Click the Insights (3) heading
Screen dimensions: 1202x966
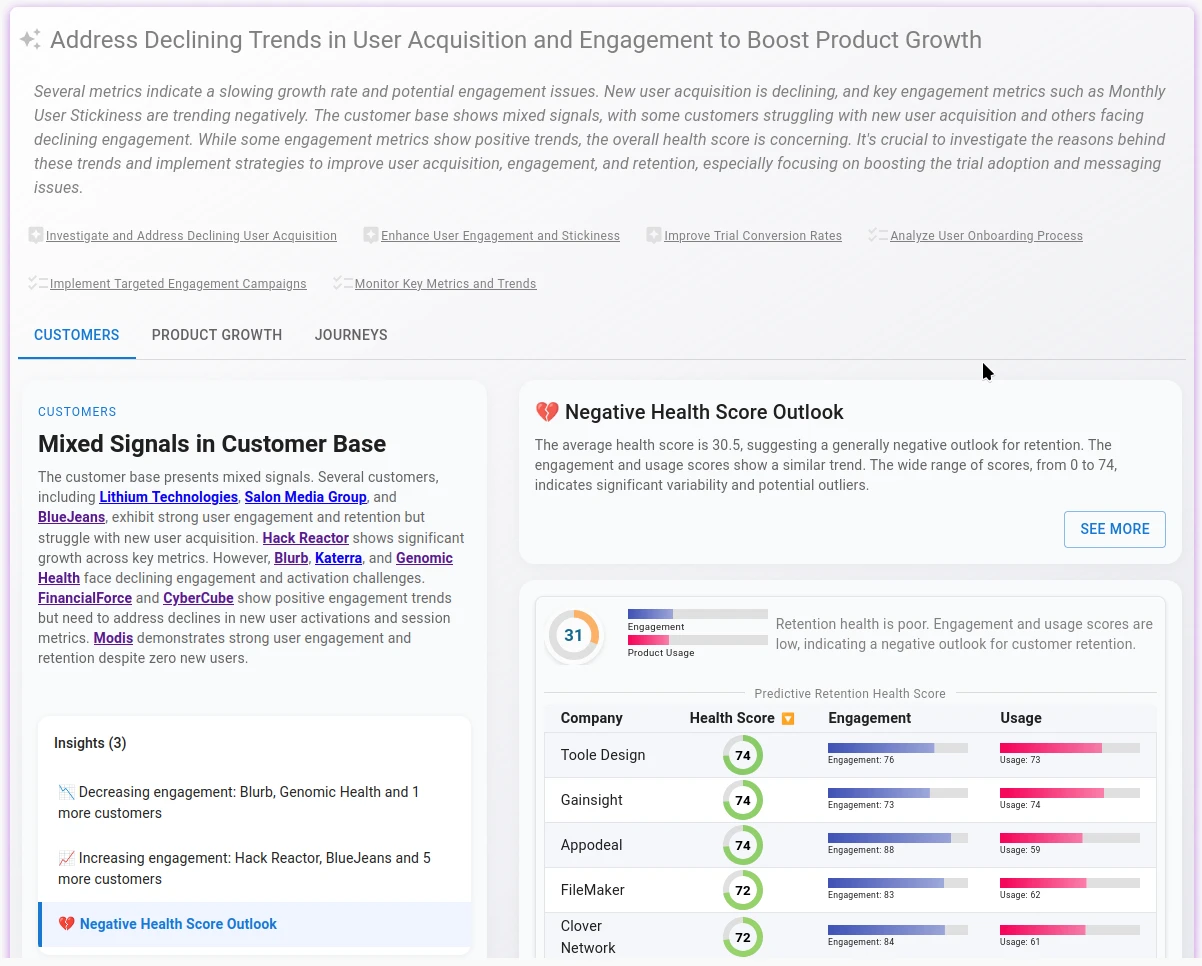(90, 743)
